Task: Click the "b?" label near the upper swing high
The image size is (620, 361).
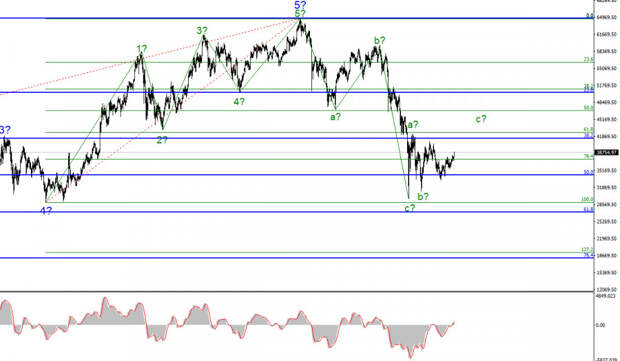Action: coord(380,40)
